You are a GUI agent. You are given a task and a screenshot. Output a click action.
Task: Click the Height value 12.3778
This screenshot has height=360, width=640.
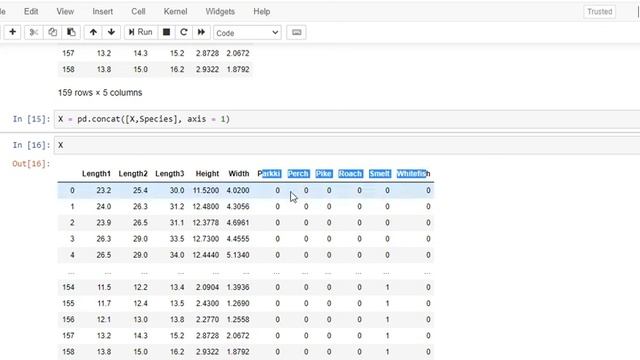(206, 222)
